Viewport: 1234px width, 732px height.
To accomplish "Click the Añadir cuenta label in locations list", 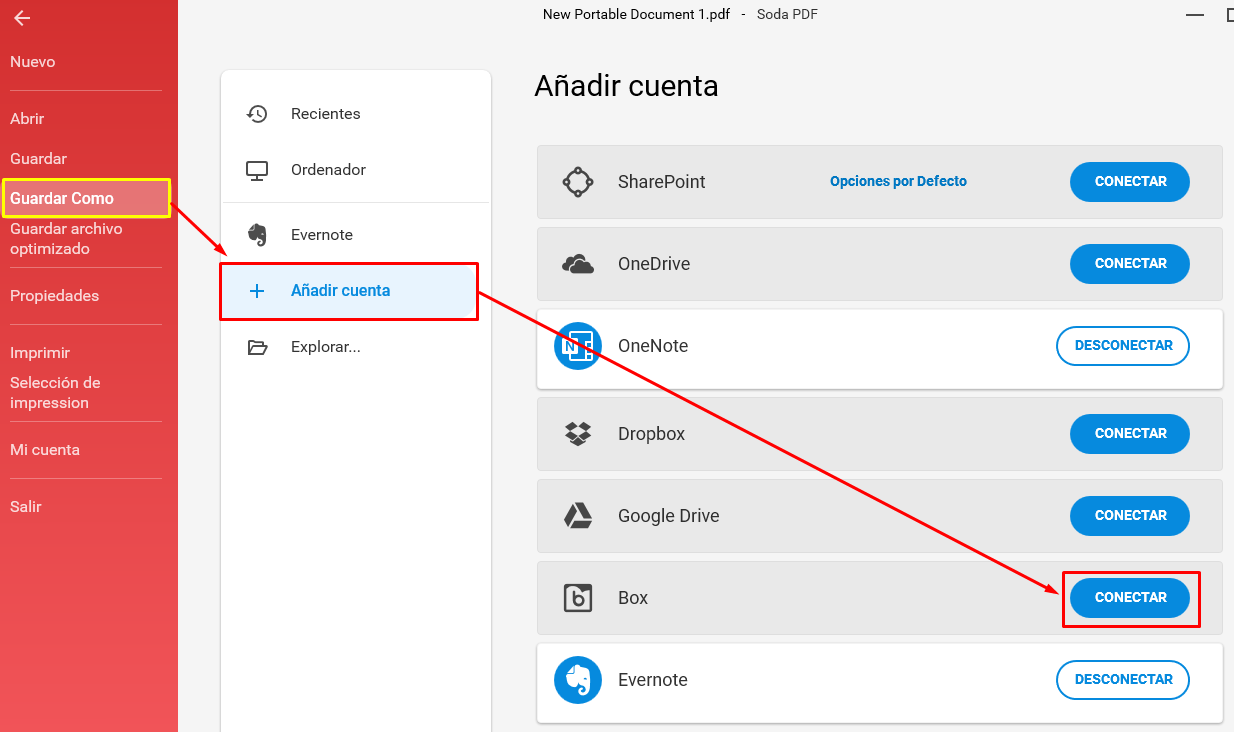I will (341, 291).
